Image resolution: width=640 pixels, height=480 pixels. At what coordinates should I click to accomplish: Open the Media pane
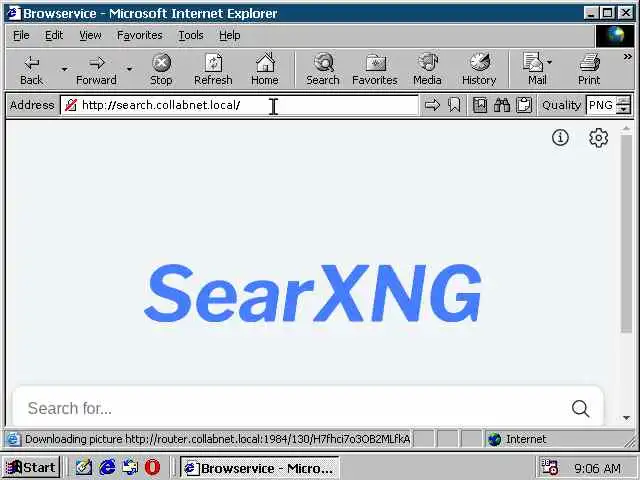coord(427,69)
